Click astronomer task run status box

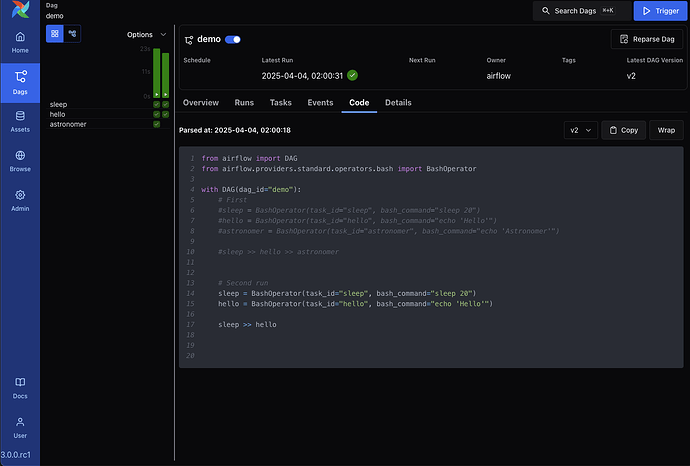pyautogui.click(x=157, y=124)
